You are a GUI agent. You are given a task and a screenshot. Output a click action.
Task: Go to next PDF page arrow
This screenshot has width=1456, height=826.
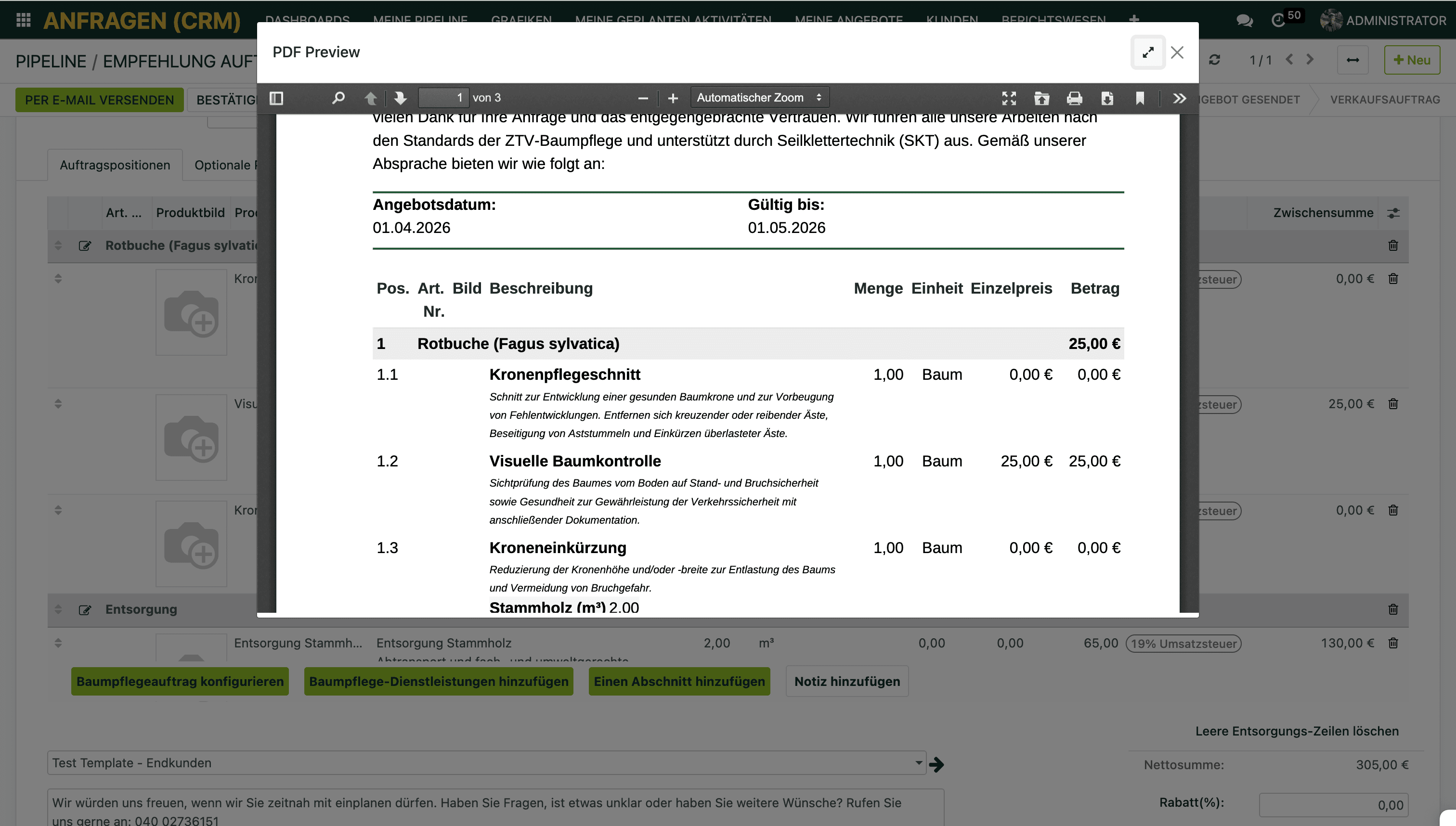pyautogui.click(x=400, y=98)
